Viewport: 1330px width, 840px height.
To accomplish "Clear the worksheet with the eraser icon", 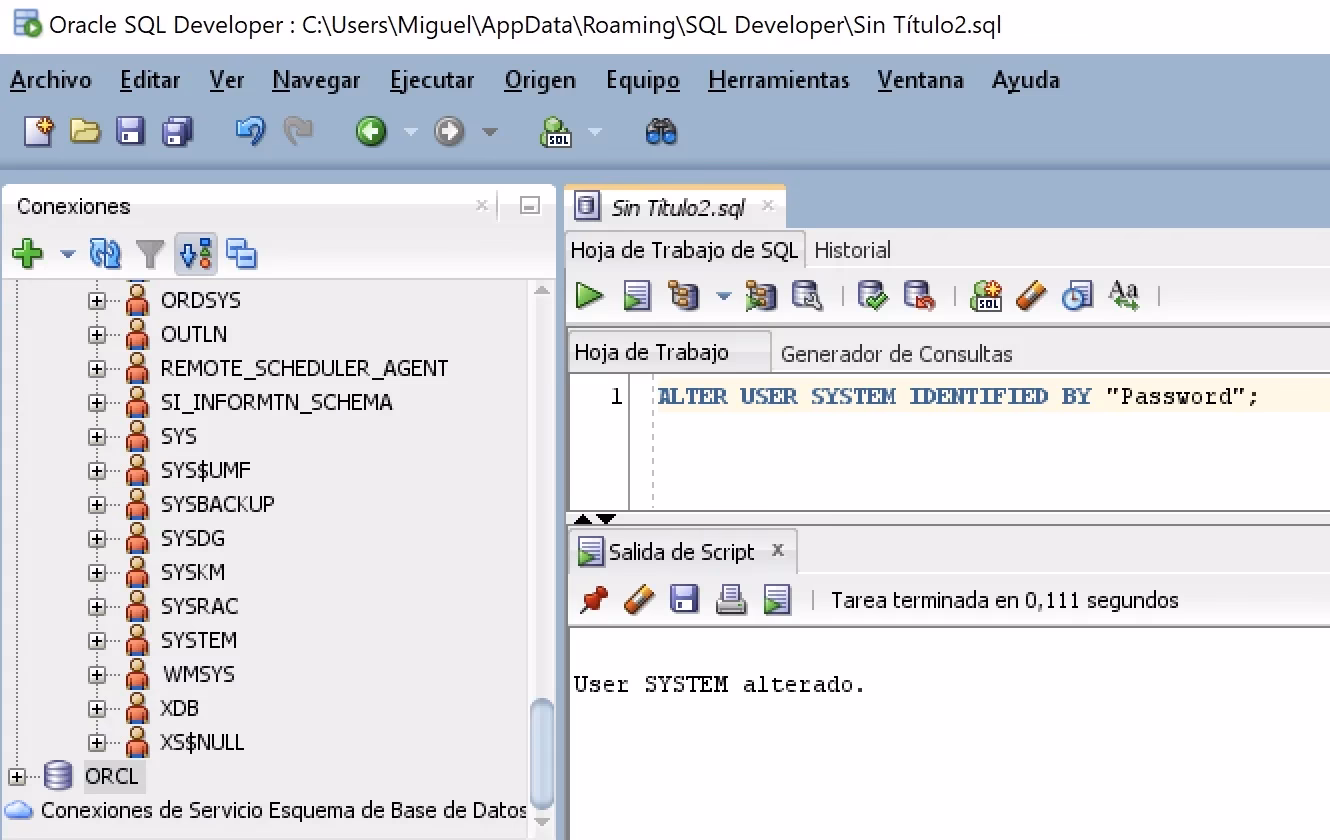I will click(x=1031, y=295).
